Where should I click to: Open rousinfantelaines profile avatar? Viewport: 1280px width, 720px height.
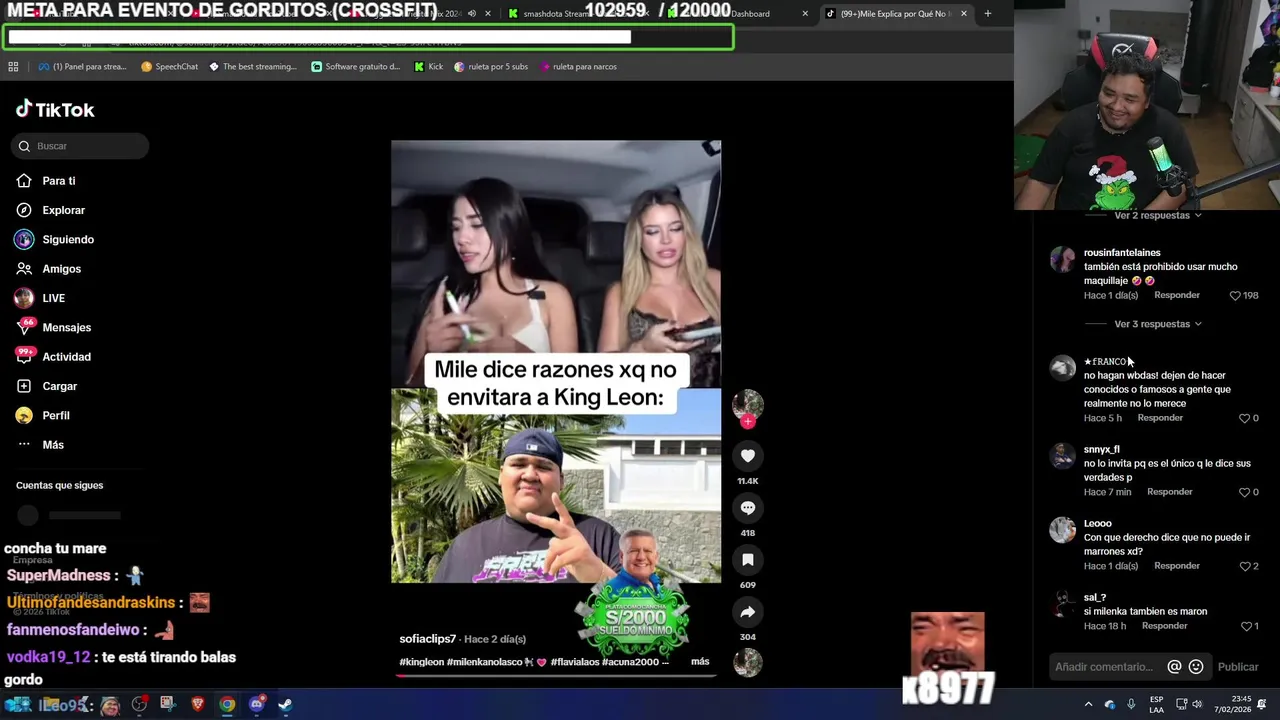click(1062, 259)
